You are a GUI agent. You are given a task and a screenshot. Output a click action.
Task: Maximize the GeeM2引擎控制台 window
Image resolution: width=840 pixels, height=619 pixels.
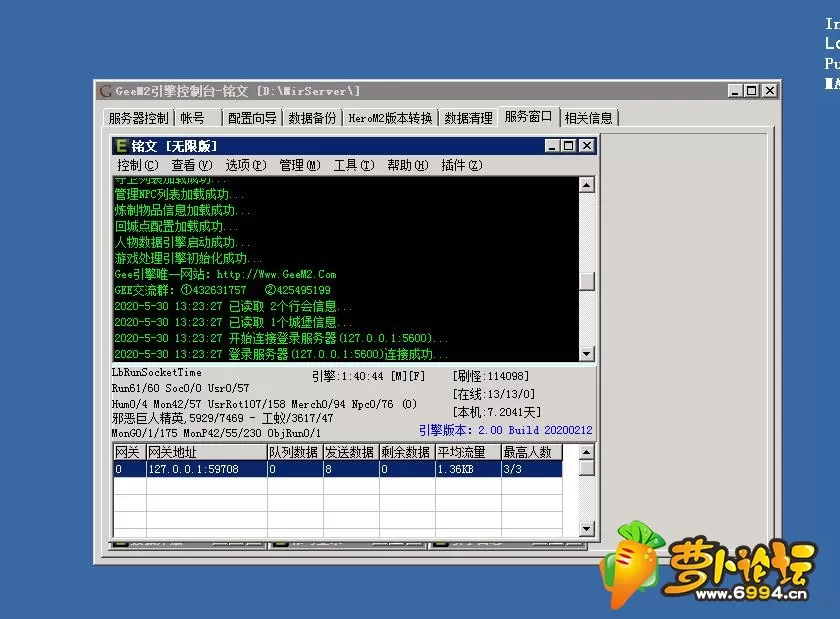pyautogui.click(x=752, y=91)
